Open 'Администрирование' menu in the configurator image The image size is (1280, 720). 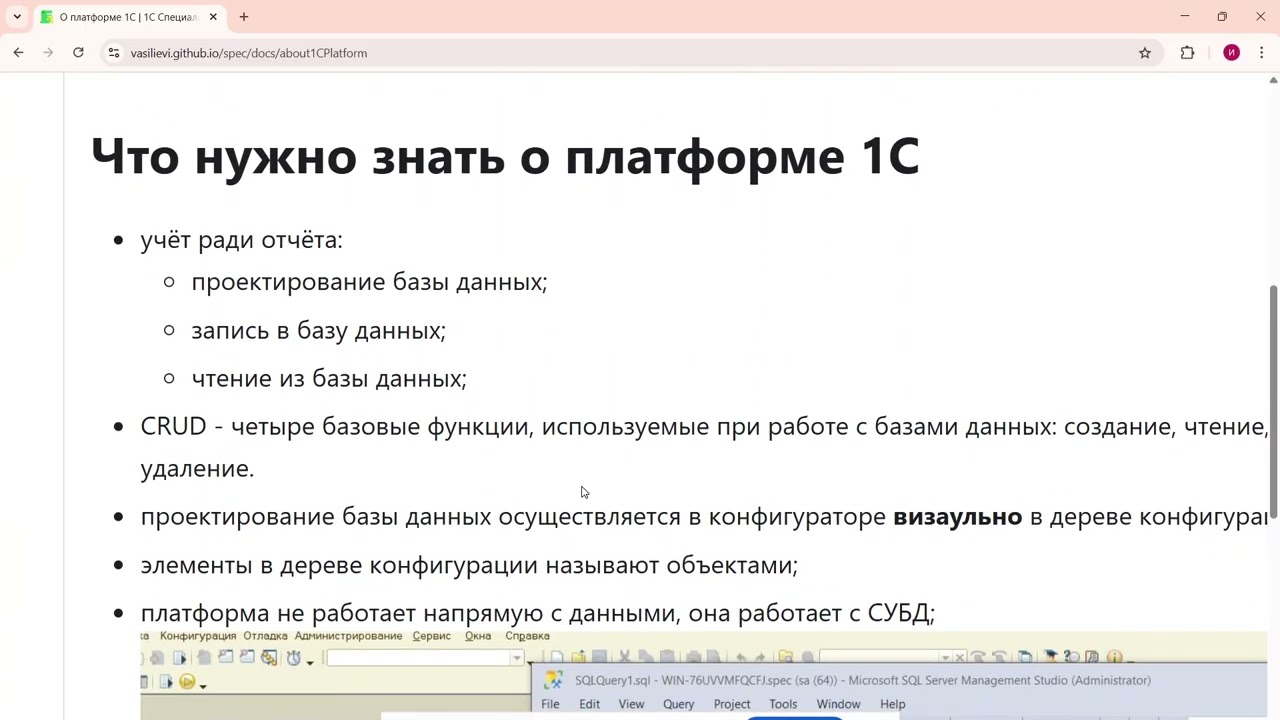tap(349, 636)
